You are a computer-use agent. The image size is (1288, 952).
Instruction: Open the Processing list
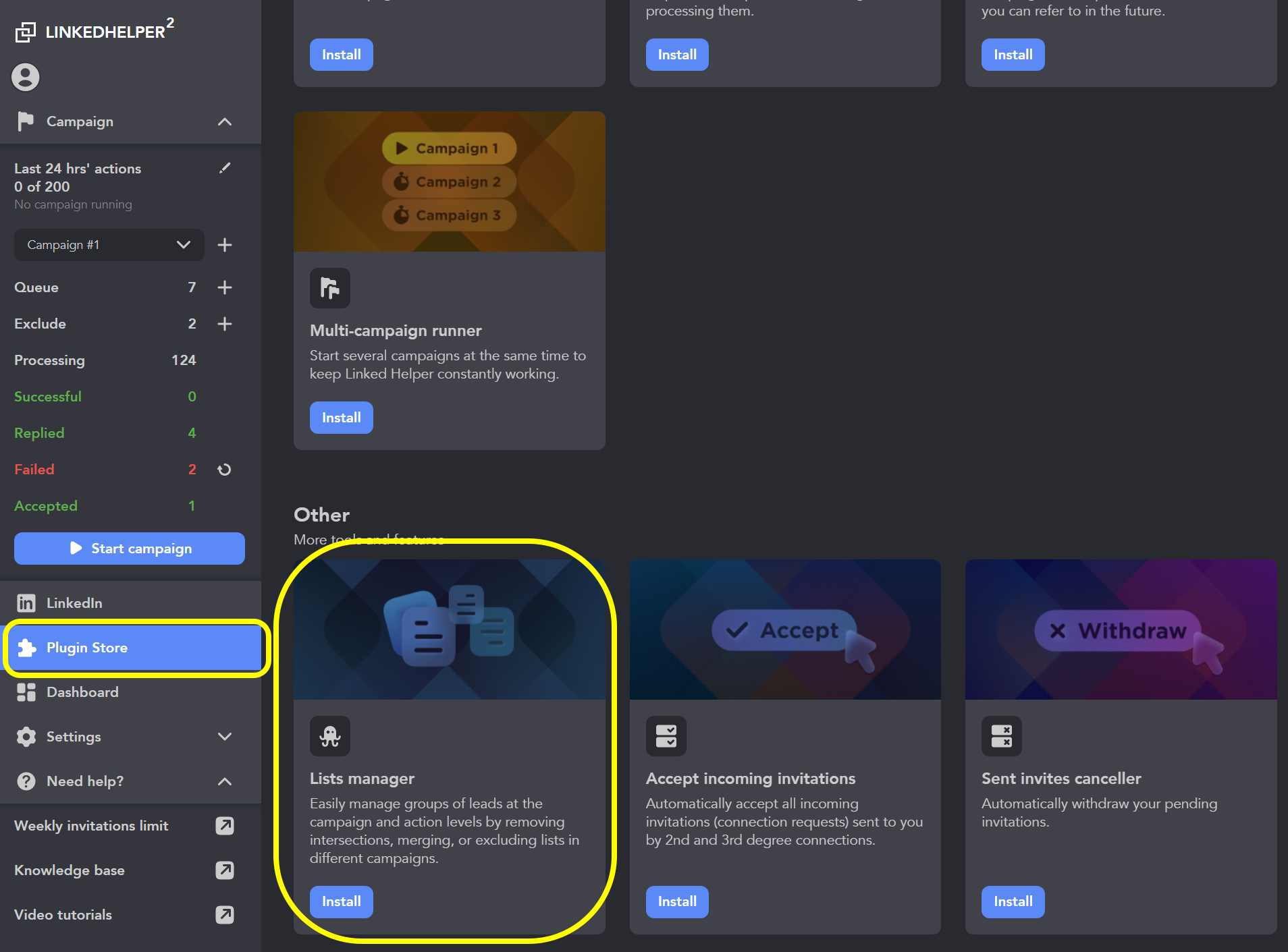(x=49, y=360)
